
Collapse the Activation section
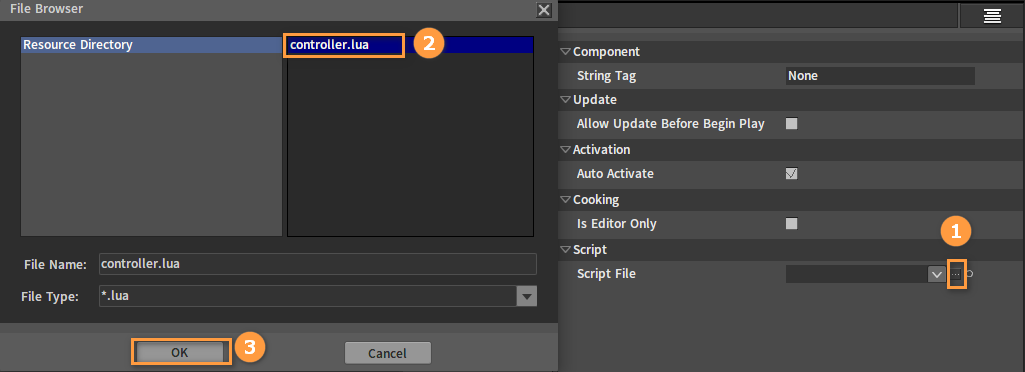(x=565, y=150)
